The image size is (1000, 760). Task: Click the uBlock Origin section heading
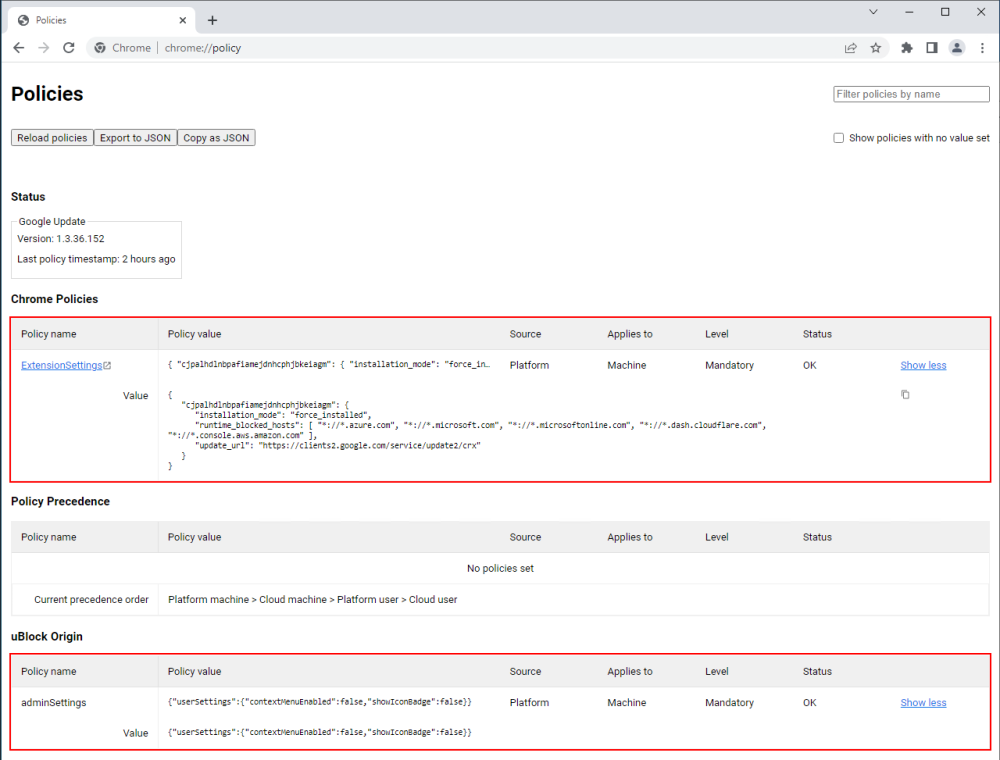coord(47,636)
